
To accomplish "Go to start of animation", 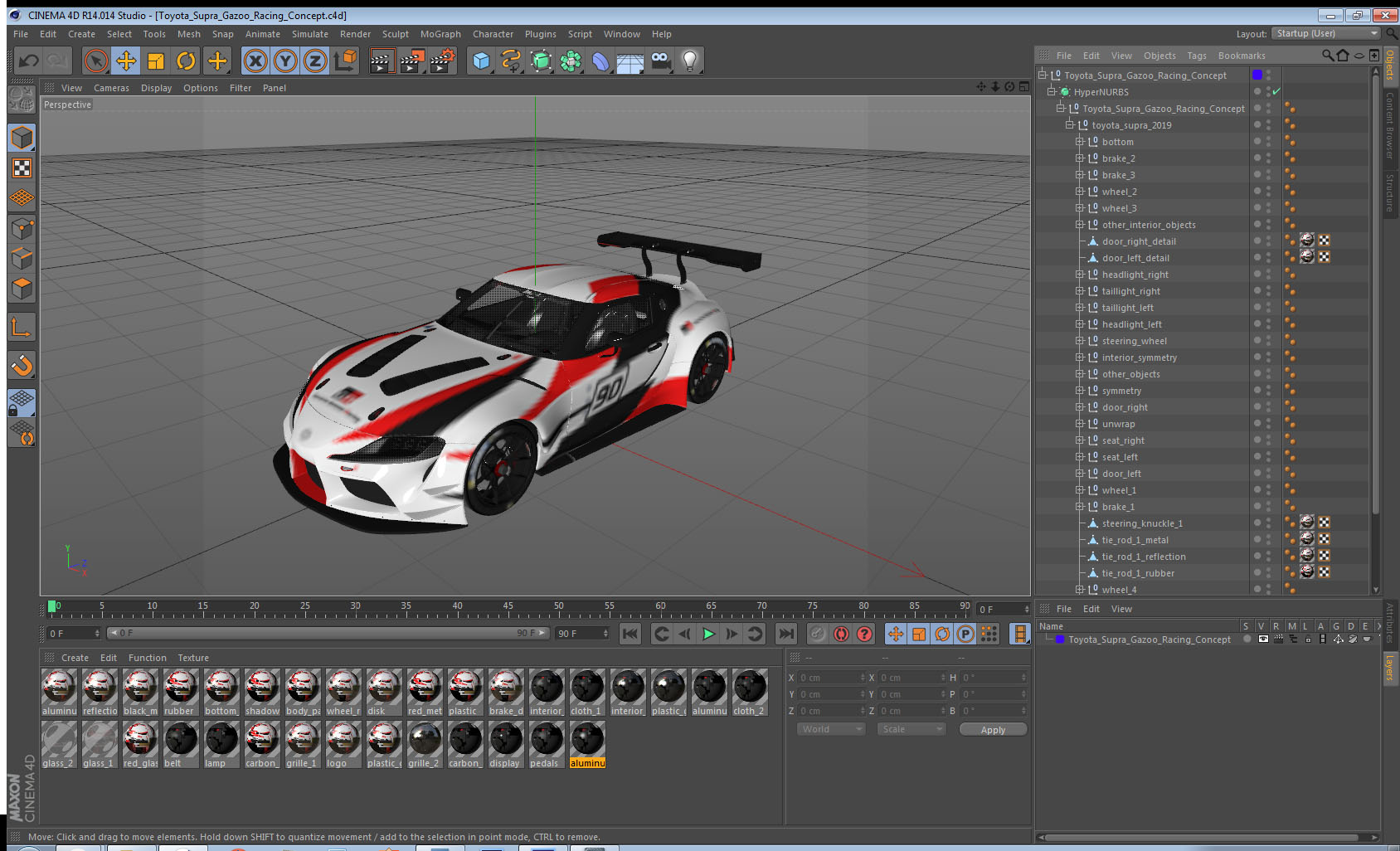I will (630, 634).
